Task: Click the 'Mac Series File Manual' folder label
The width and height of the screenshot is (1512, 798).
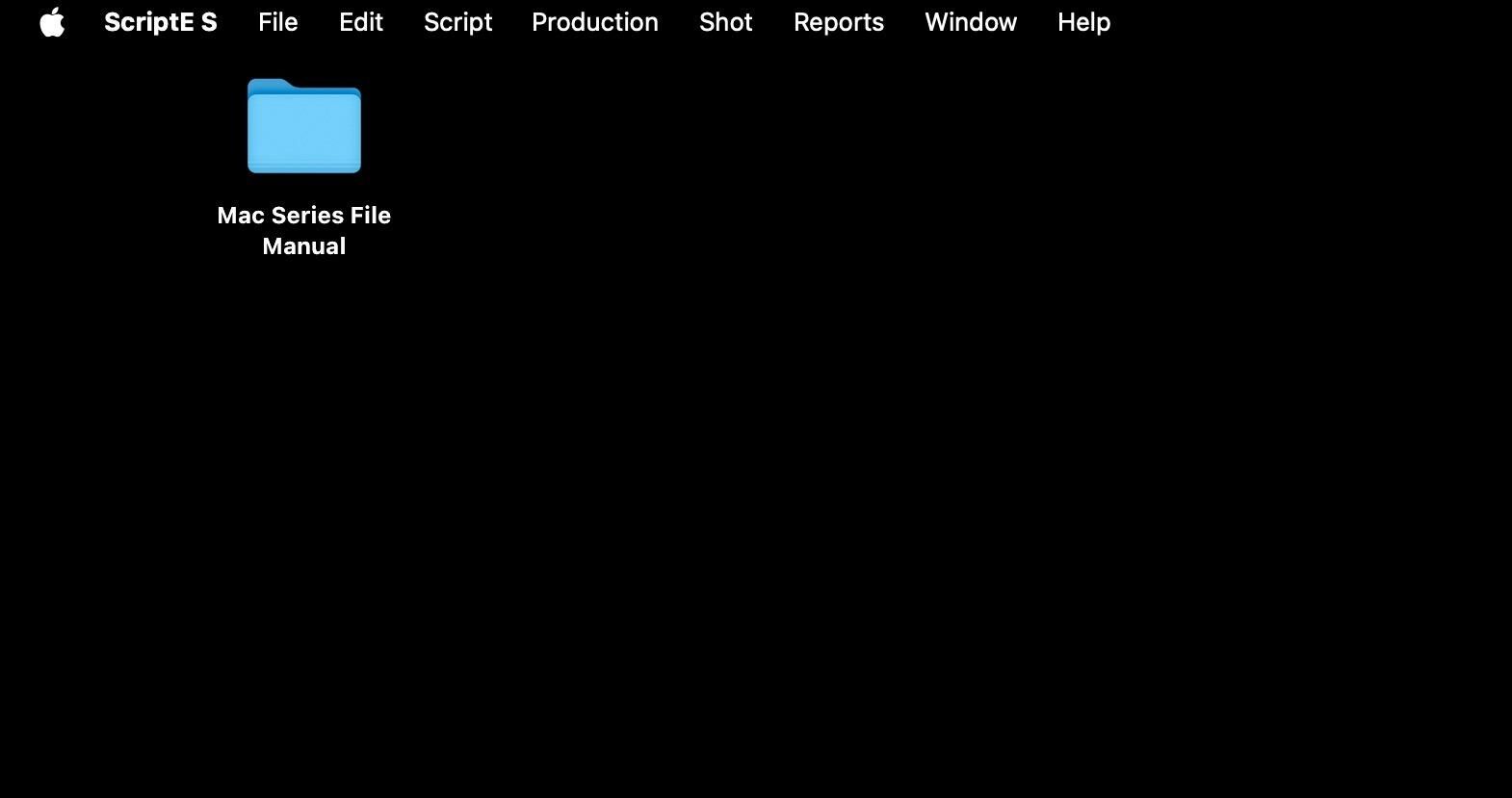Action: click(x=304, y=230)
